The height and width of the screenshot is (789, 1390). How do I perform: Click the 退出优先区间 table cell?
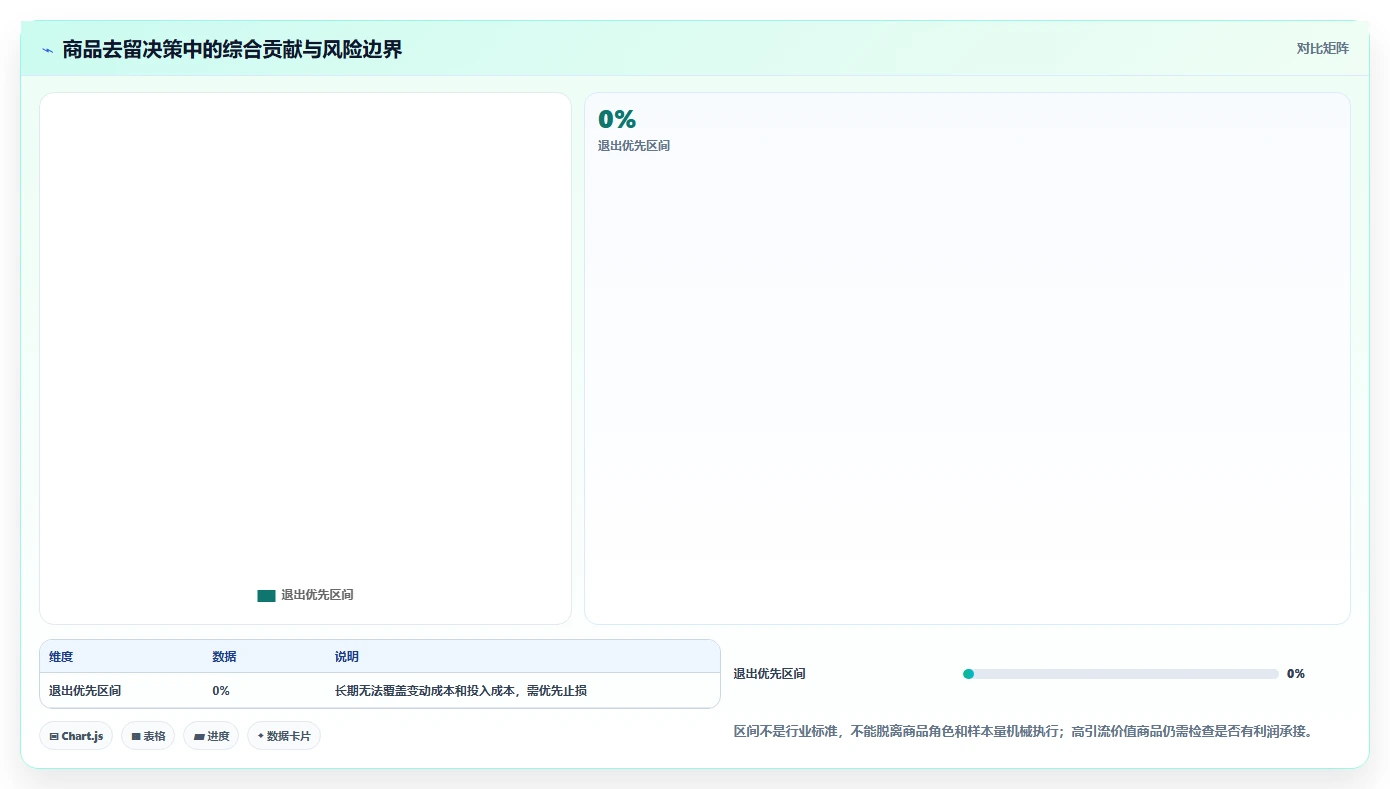[x=85, y=691]
